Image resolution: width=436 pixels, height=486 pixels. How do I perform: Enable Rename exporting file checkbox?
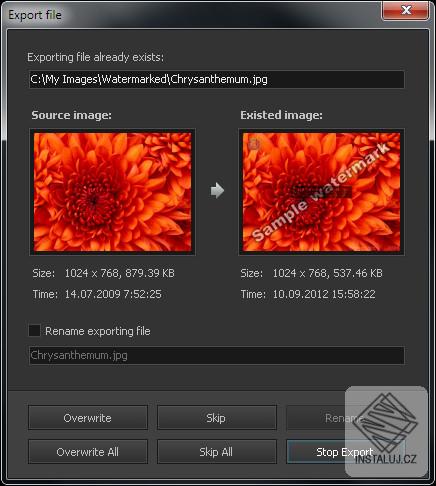click(35, 331)
